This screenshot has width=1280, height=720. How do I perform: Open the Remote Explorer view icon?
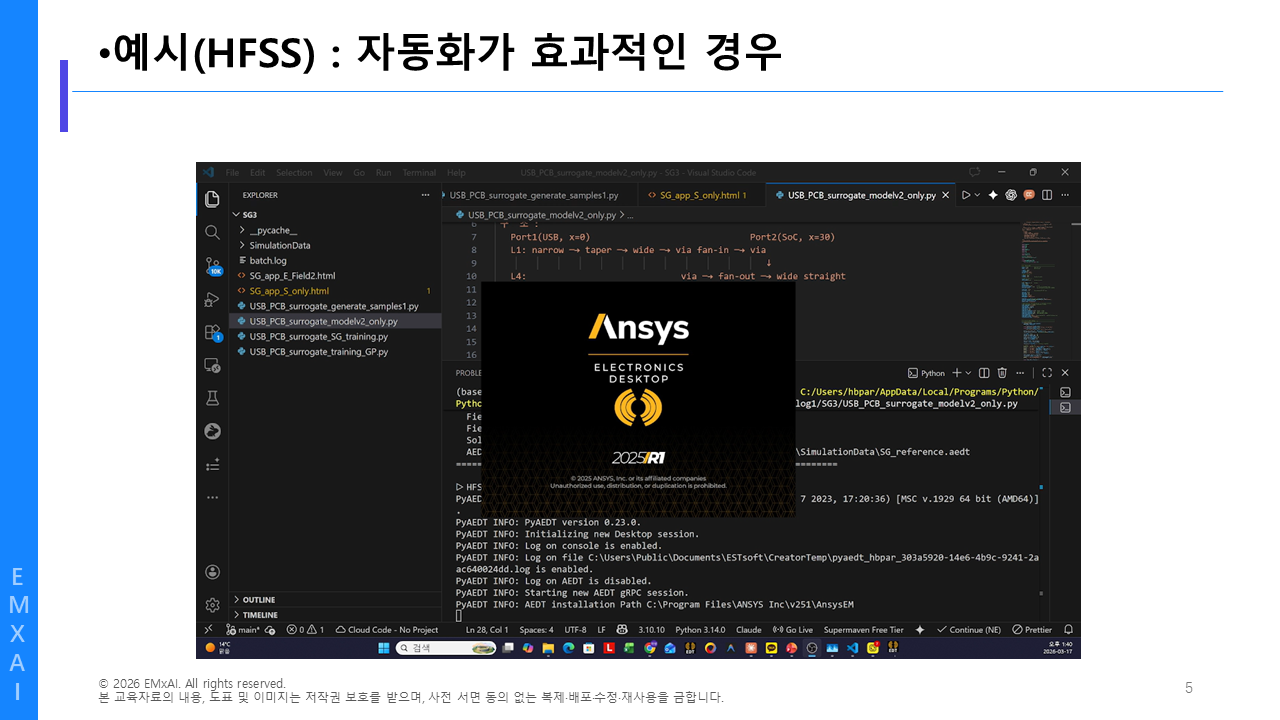pyautogui.click(x=212, y=365)
